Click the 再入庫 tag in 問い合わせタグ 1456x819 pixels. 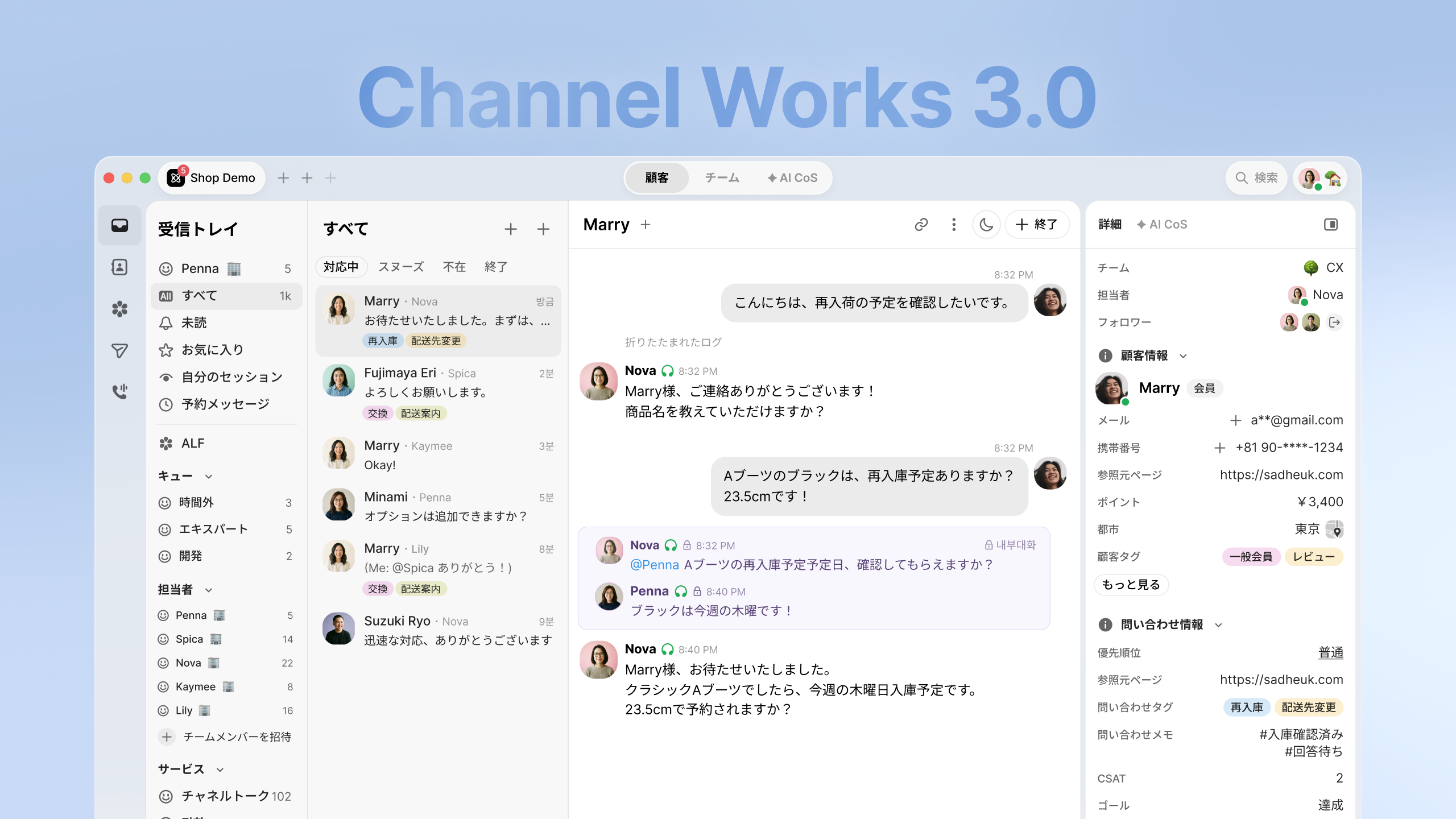click(1247, 708)
